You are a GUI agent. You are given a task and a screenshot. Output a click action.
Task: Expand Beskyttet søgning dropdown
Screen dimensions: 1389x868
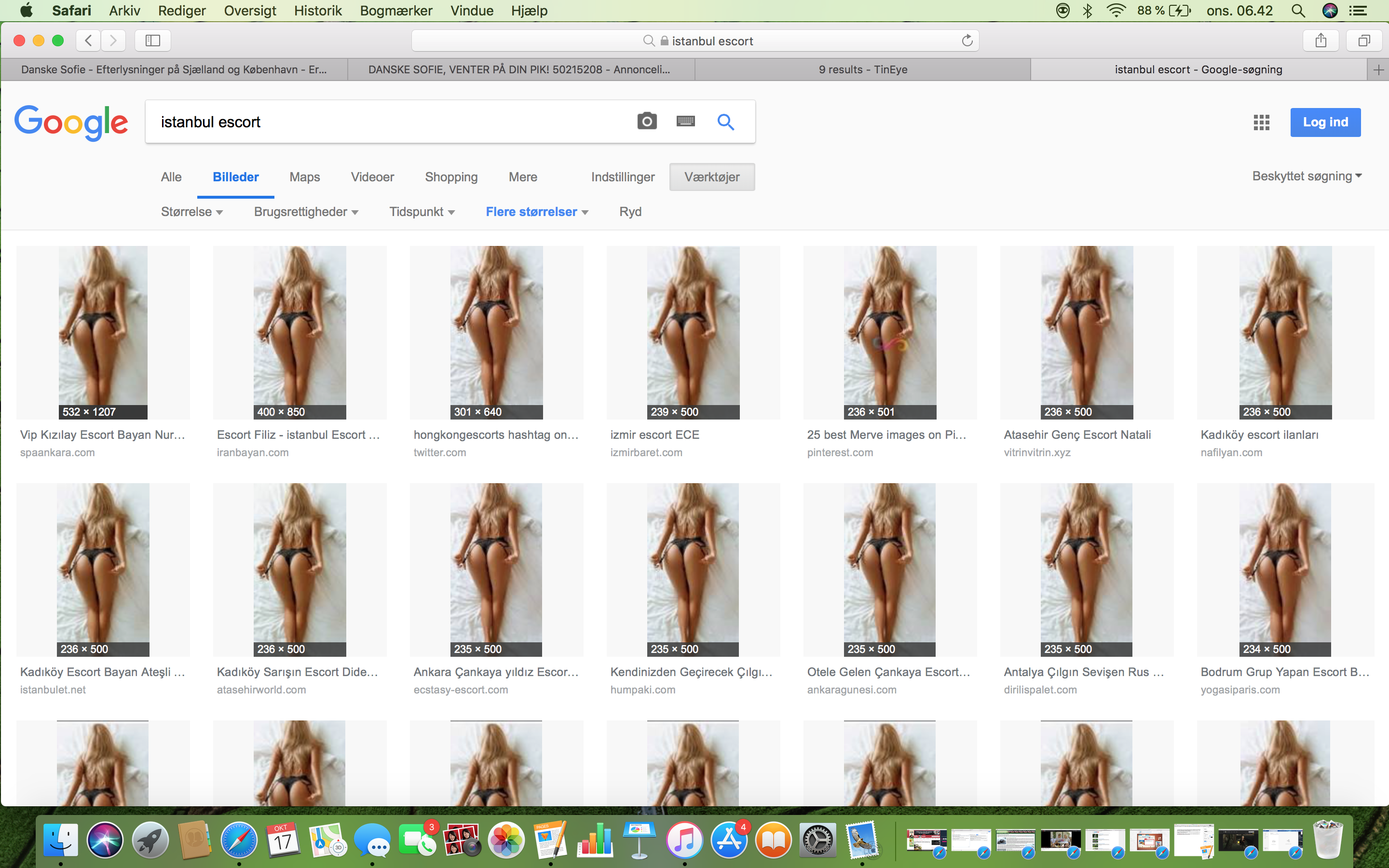(x=1307, y=176)
